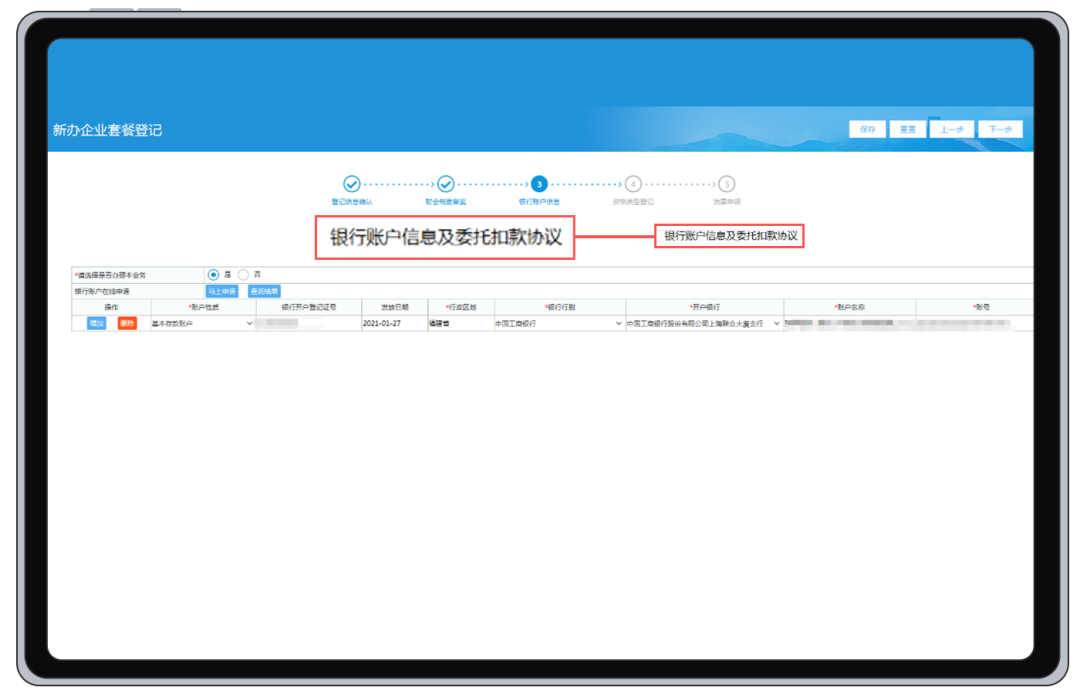
Task: Select step 5 发票申领 circle
Action: pyautogui.click(x=727, y=184)
